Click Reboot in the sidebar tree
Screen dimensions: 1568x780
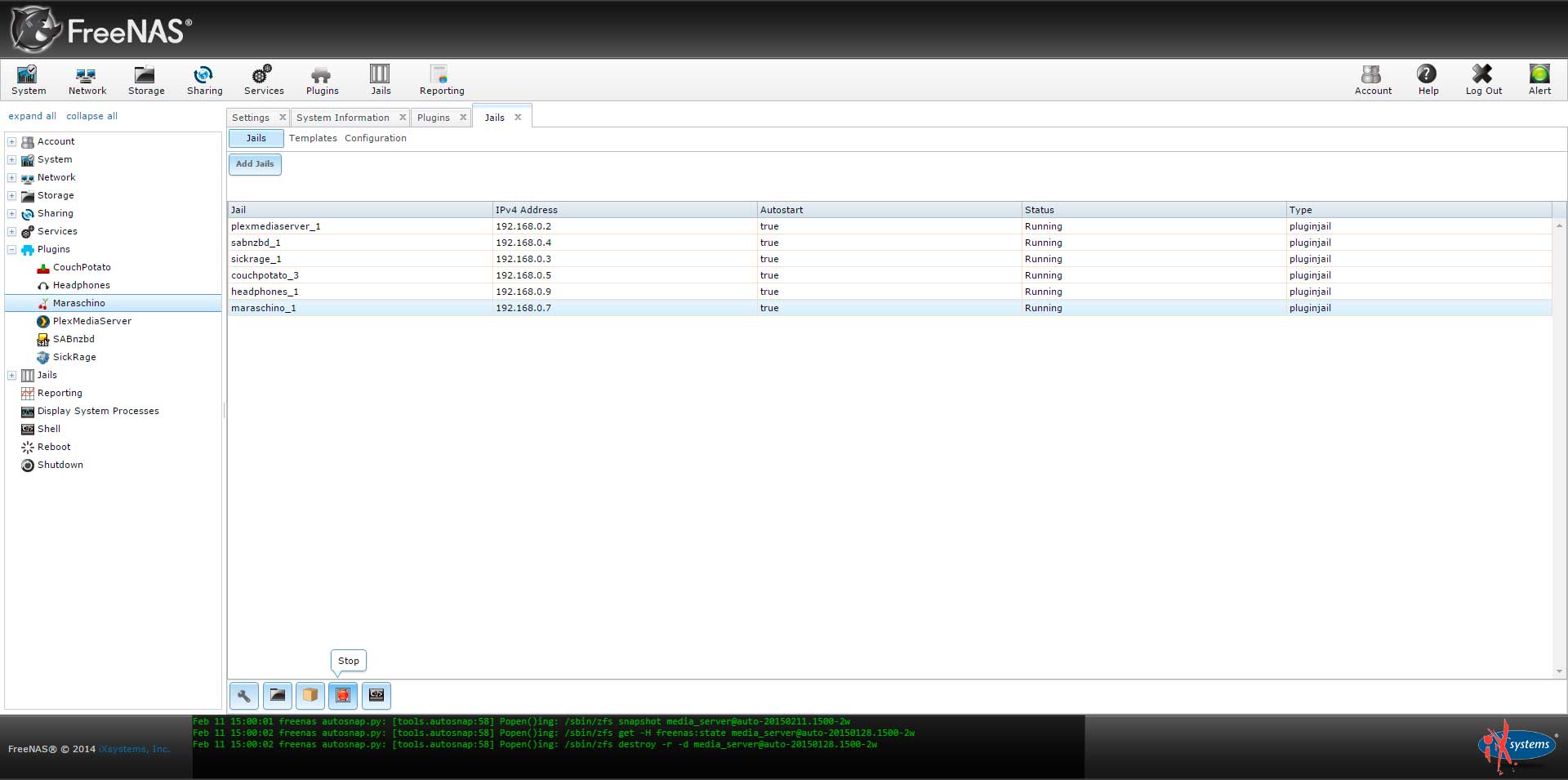coord(54,447)
